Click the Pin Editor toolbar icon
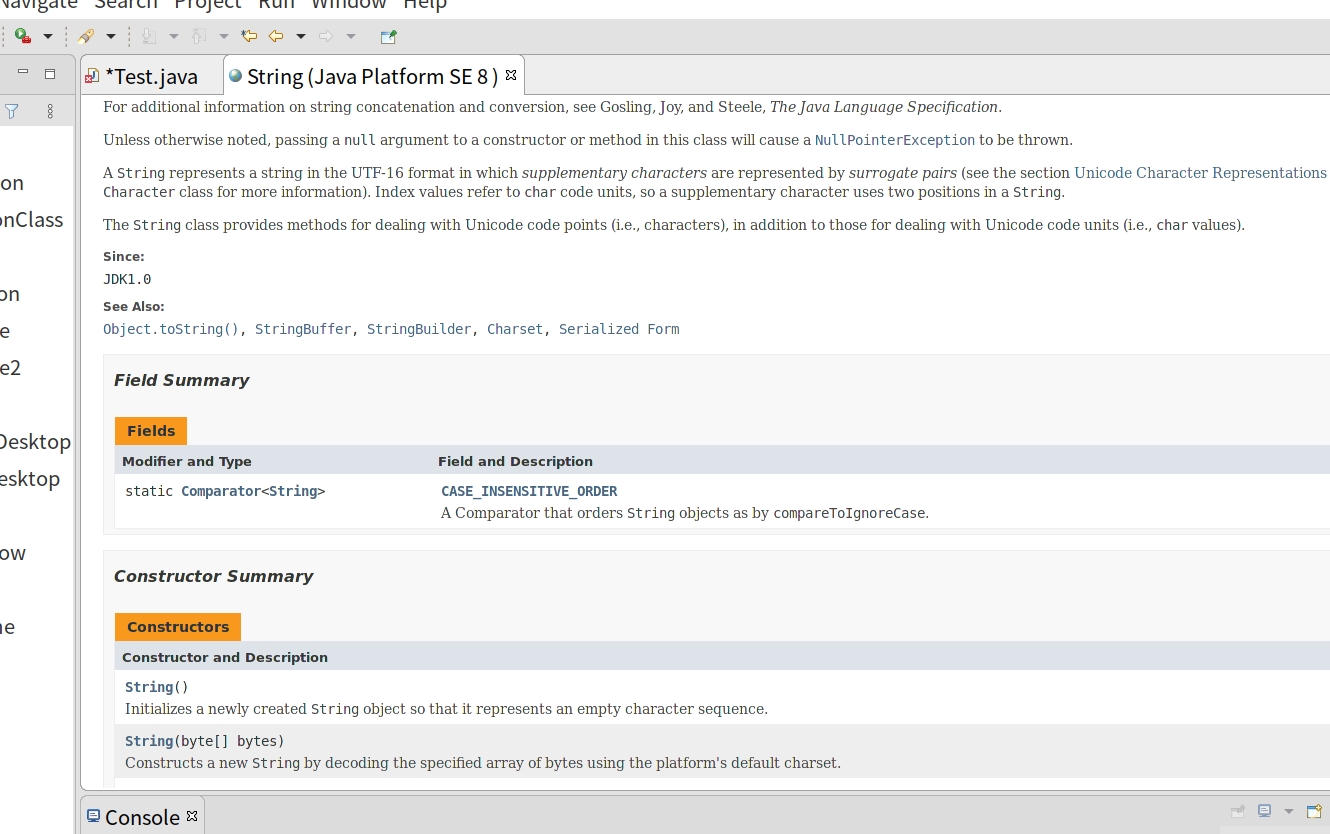The image size is (1330, 834). [389, 37]
